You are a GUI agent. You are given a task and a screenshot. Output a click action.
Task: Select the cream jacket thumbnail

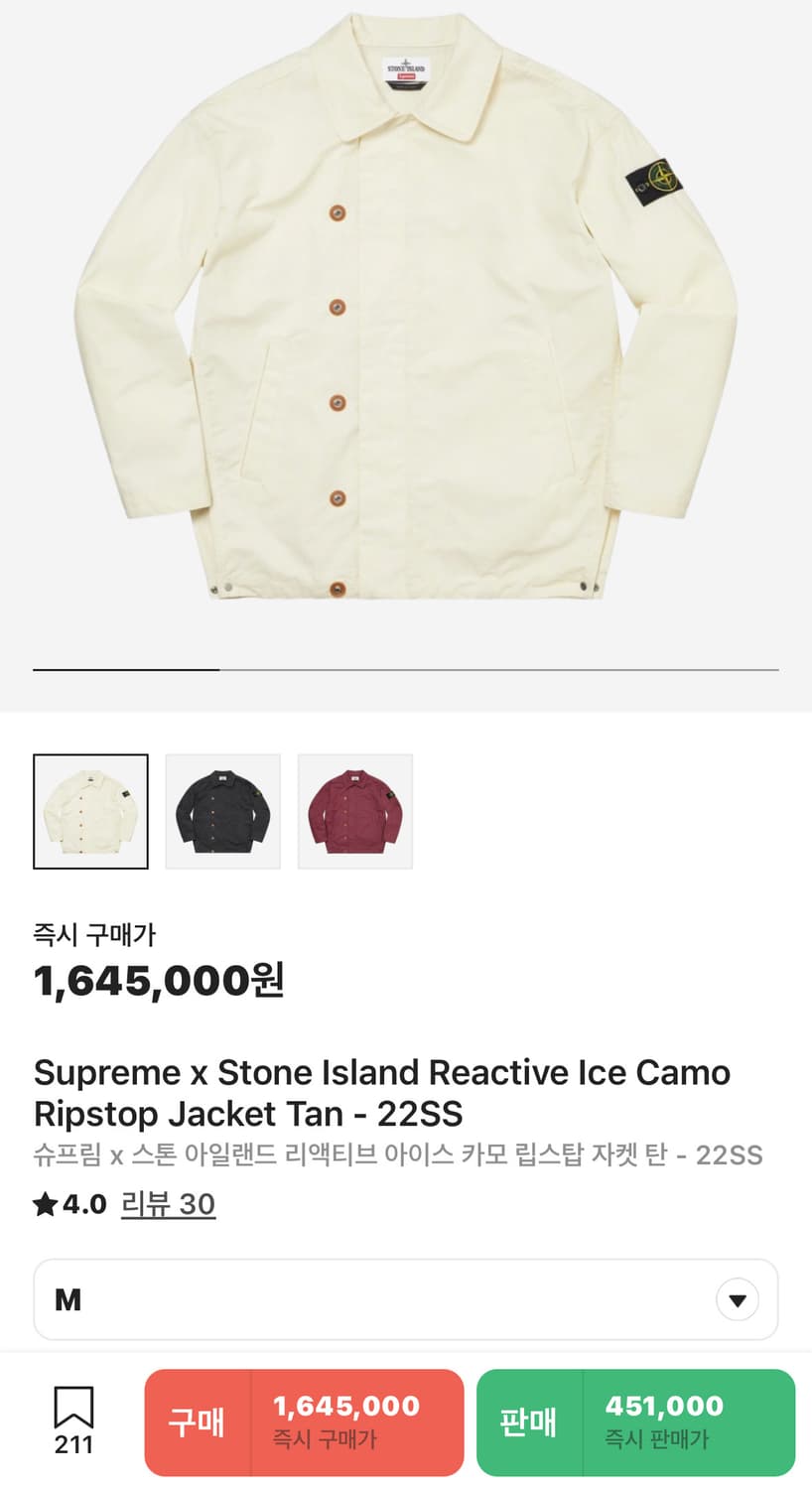(90, 812)
